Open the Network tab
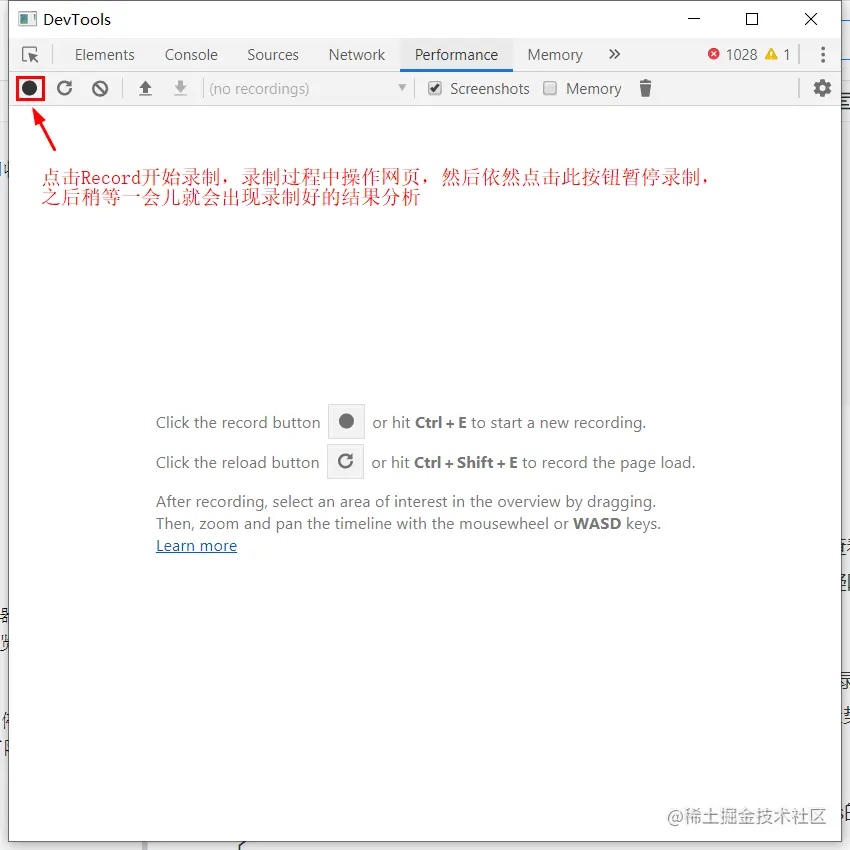The height and width of the screenshot is (850, 850). click(357, 55)
